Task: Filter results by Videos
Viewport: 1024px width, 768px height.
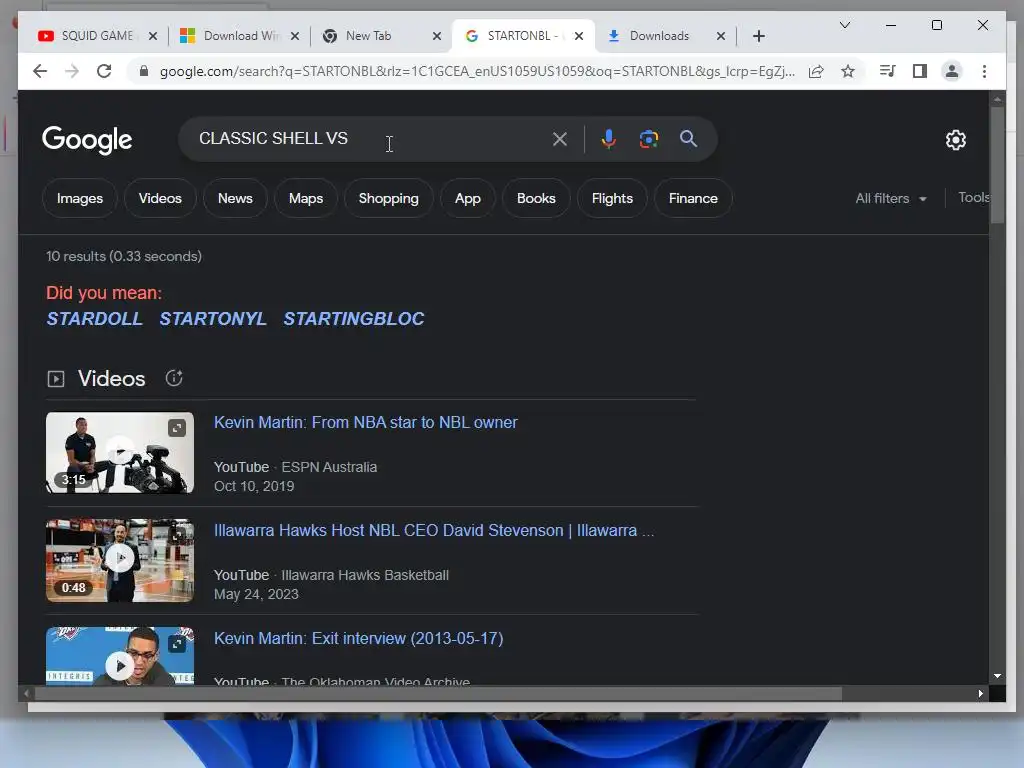Action: [160, 199]
